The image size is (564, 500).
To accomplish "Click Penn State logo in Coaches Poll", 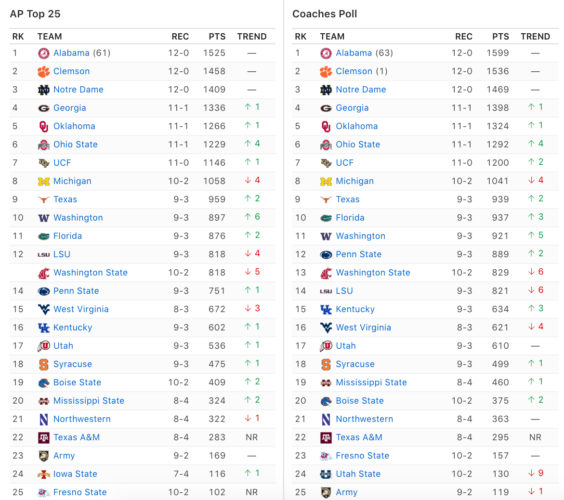I will click(326, 255).
